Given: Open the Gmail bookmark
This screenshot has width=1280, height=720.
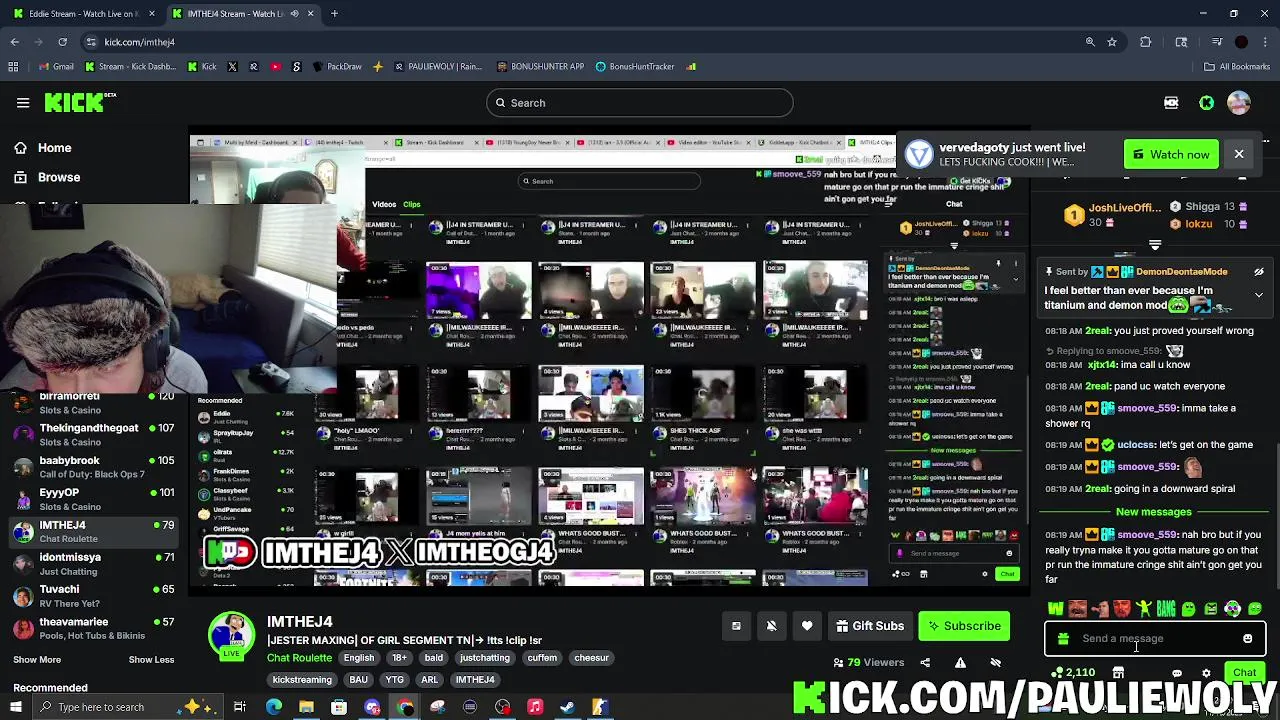Looking at the screenshot, I should tap(56, 67).
